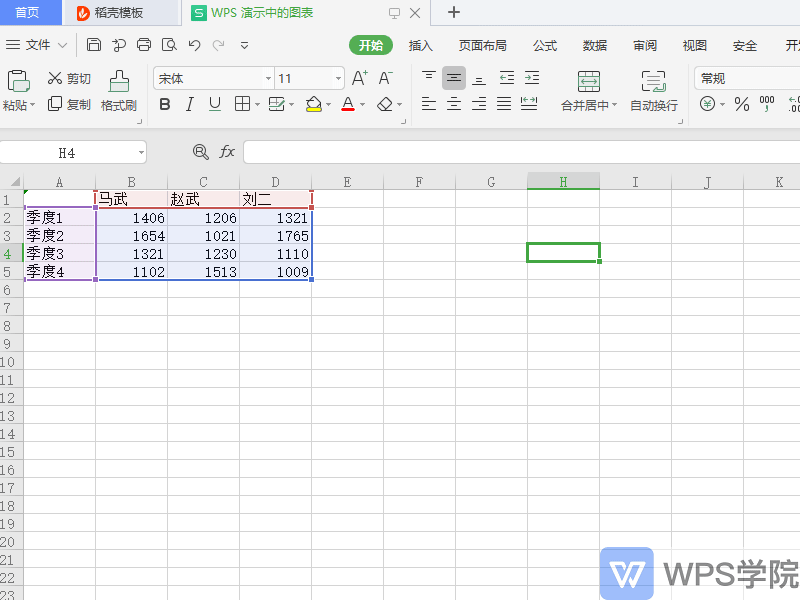Open font color dropdown arrow
Screen dimensions: 800x600
pyautogui.click(x=362, y=105)
